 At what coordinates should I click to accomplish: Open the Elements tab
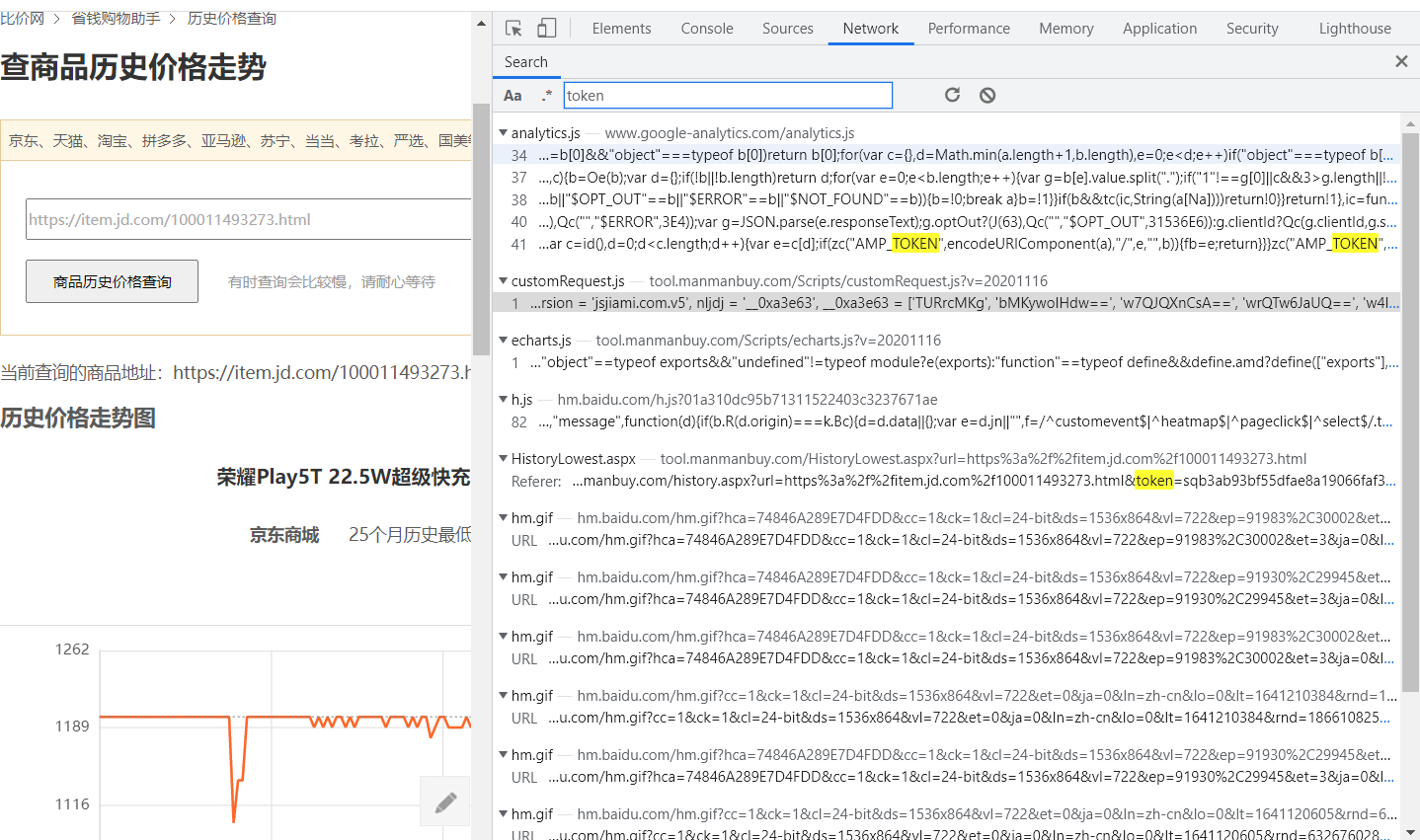pyautogui.click(x=621, y=29)
